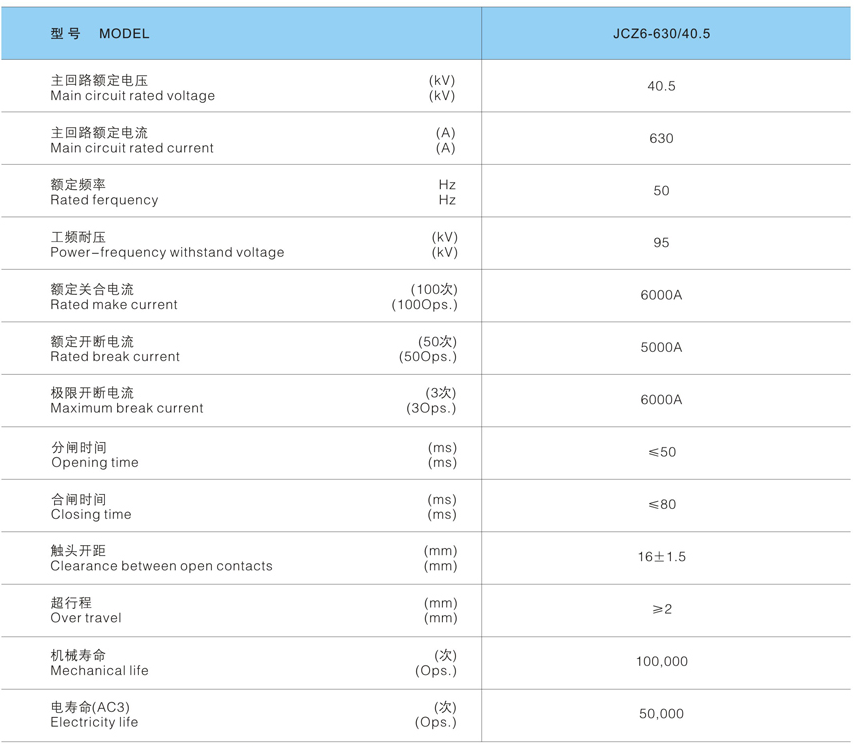Select the Main circuit rated current label

coord(132,148)
